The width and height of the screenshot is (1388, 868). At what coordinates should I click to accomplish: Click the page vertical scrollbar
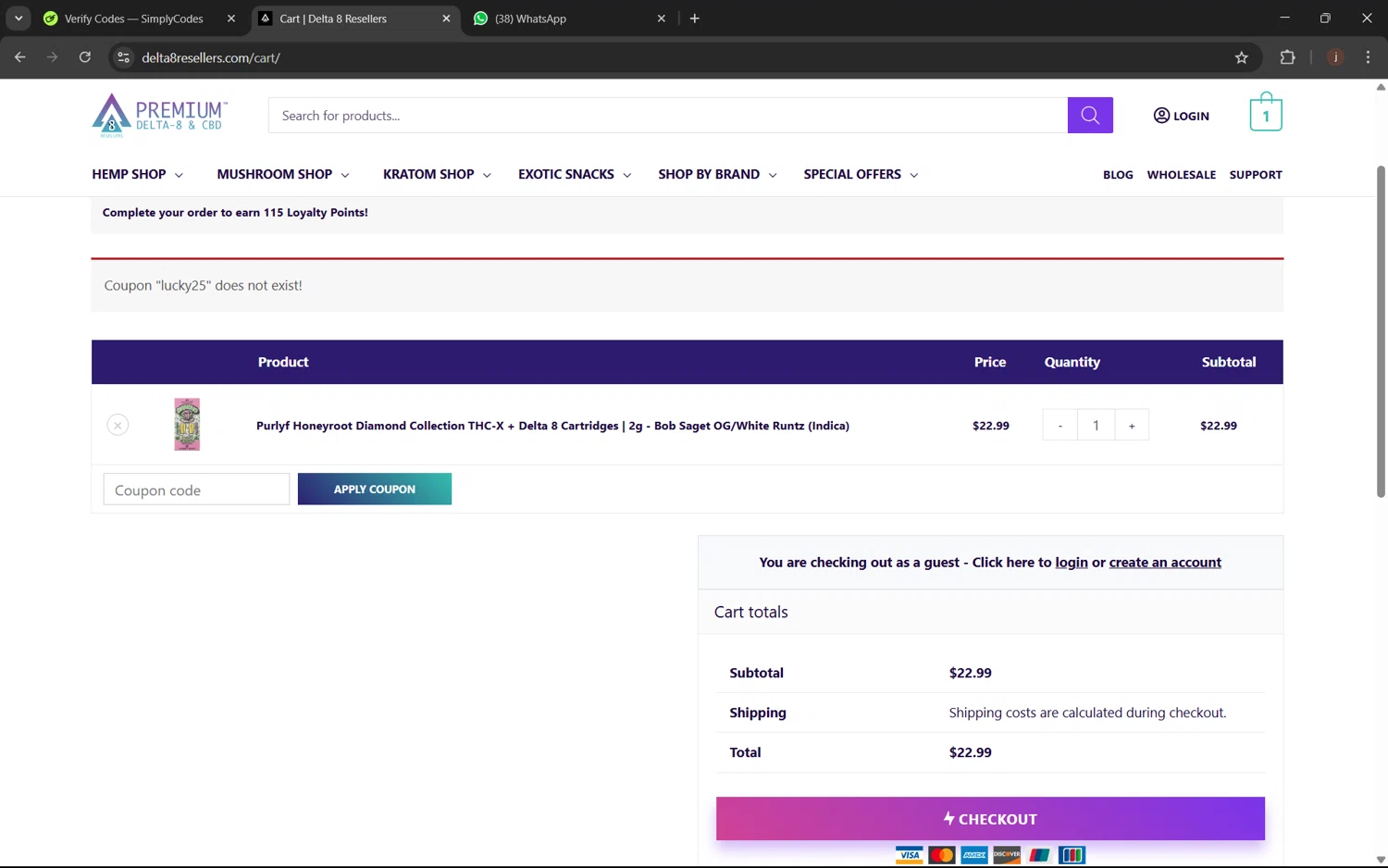point(1381,331)
